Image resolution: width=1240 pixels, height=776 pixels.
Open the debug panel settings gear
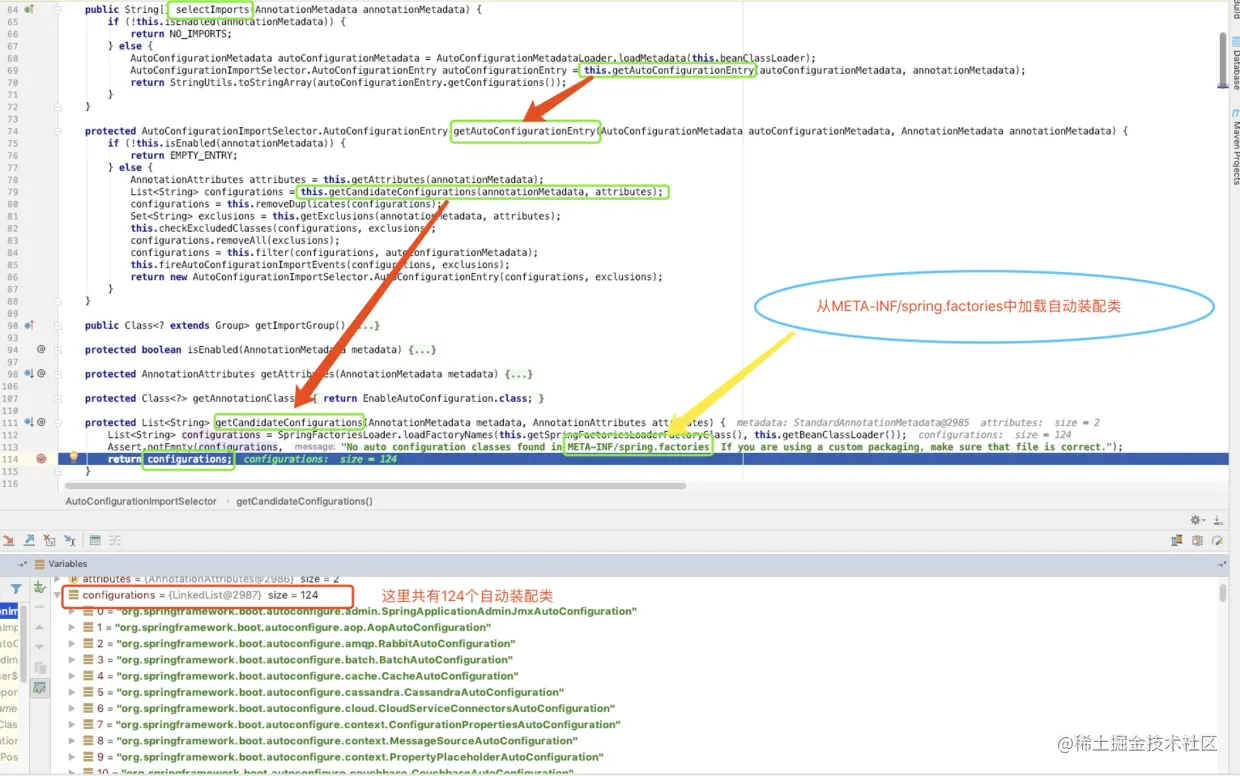point(1198,520)
